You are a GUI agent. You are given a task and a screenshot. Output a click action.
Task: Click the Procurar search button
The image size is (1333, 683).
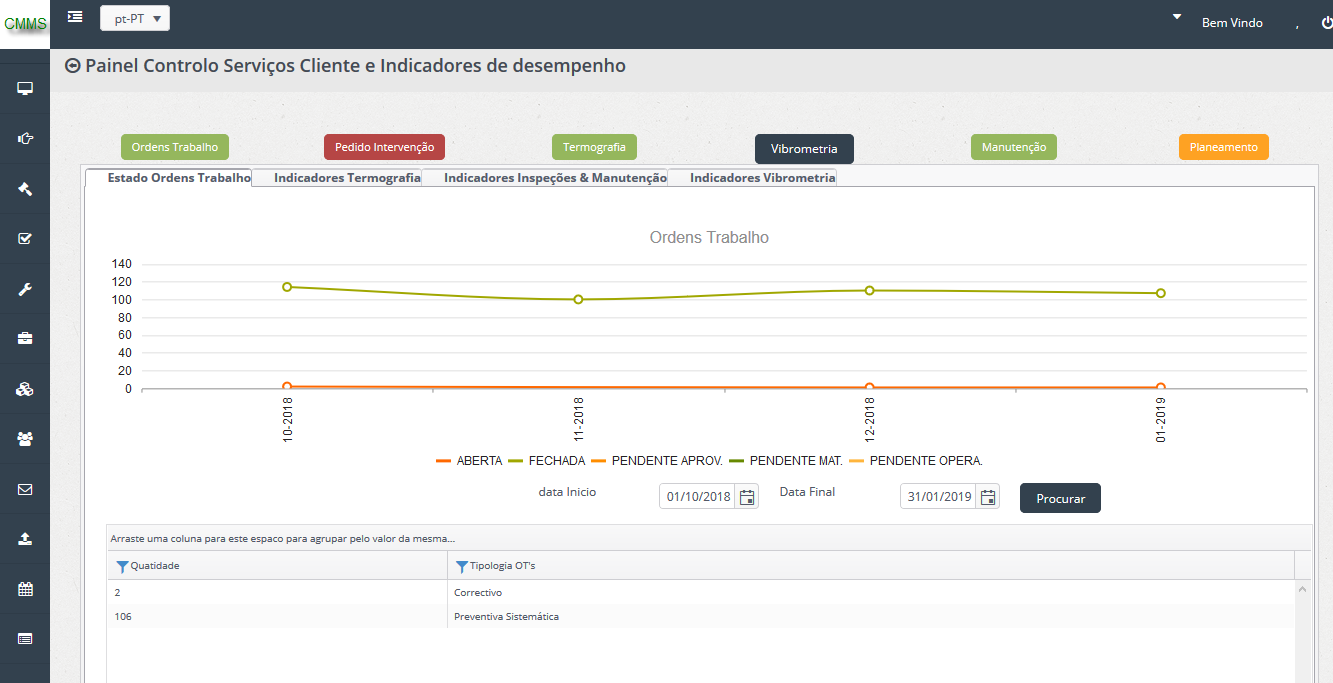[x=1060, y=498]
